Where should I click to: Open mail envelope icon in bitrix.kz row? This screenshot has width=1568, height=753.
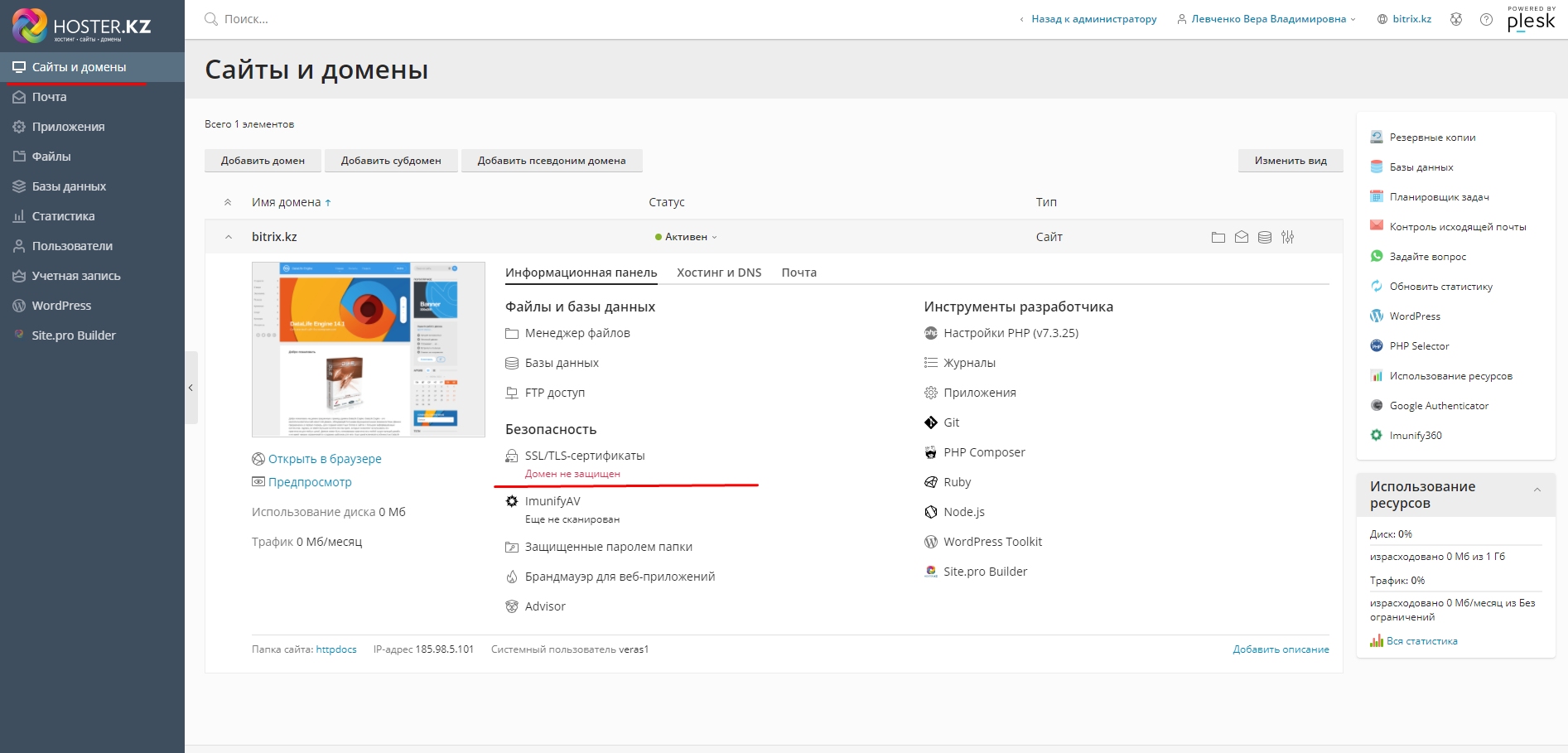(x=1241, y=237)
